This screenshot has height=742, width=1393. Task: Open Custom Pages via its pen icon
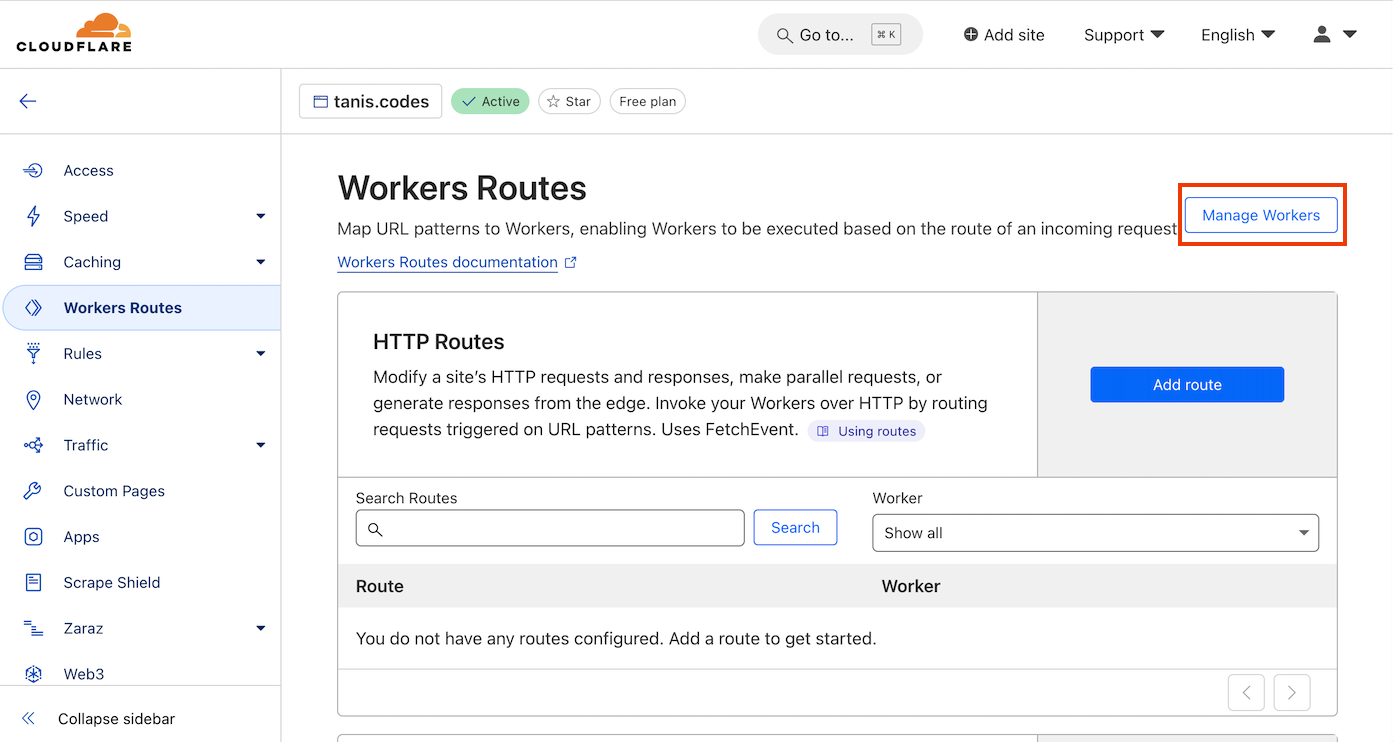pyautogui.click(x=31, y=490)
